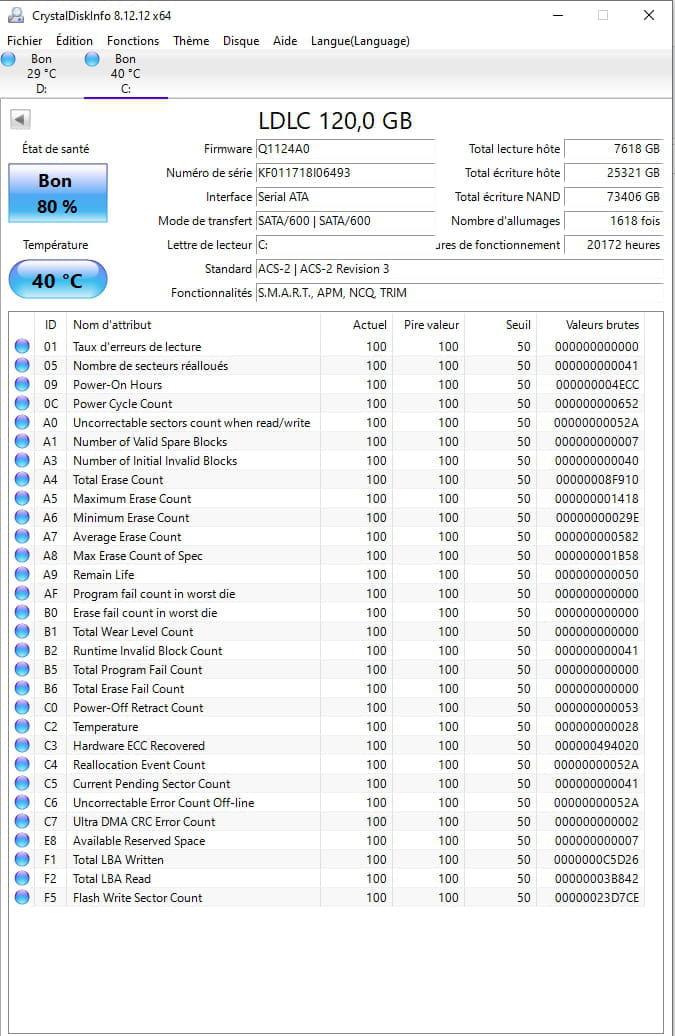Click the CrystalDiskInfo app icon in title bar
The width and height of the screenshot is (675, 1036).
pyautogui.click(x=15, y=15)
